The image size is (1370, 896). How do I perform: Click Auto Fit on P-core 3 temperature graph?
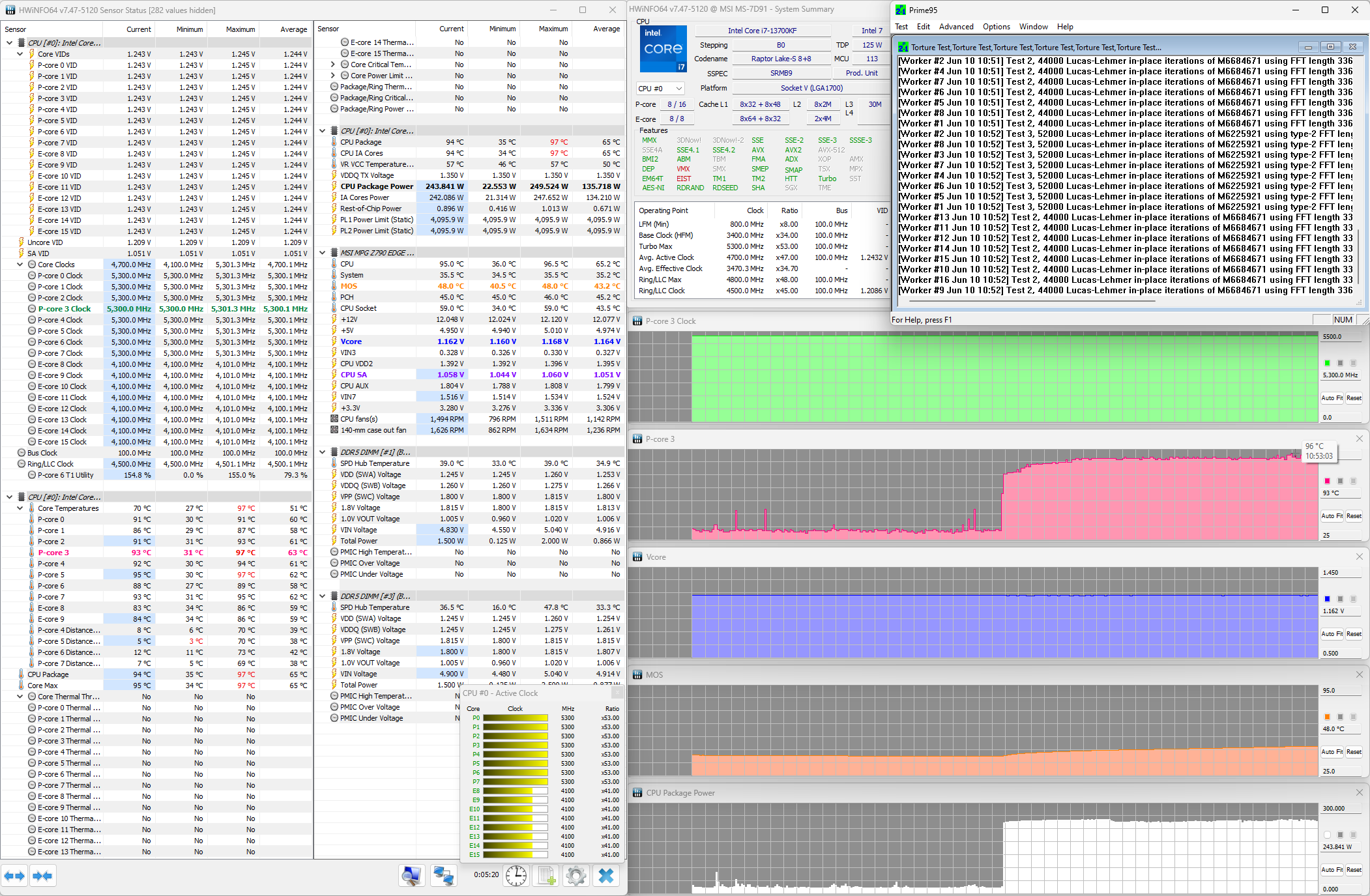click(x=1332, y=516)
